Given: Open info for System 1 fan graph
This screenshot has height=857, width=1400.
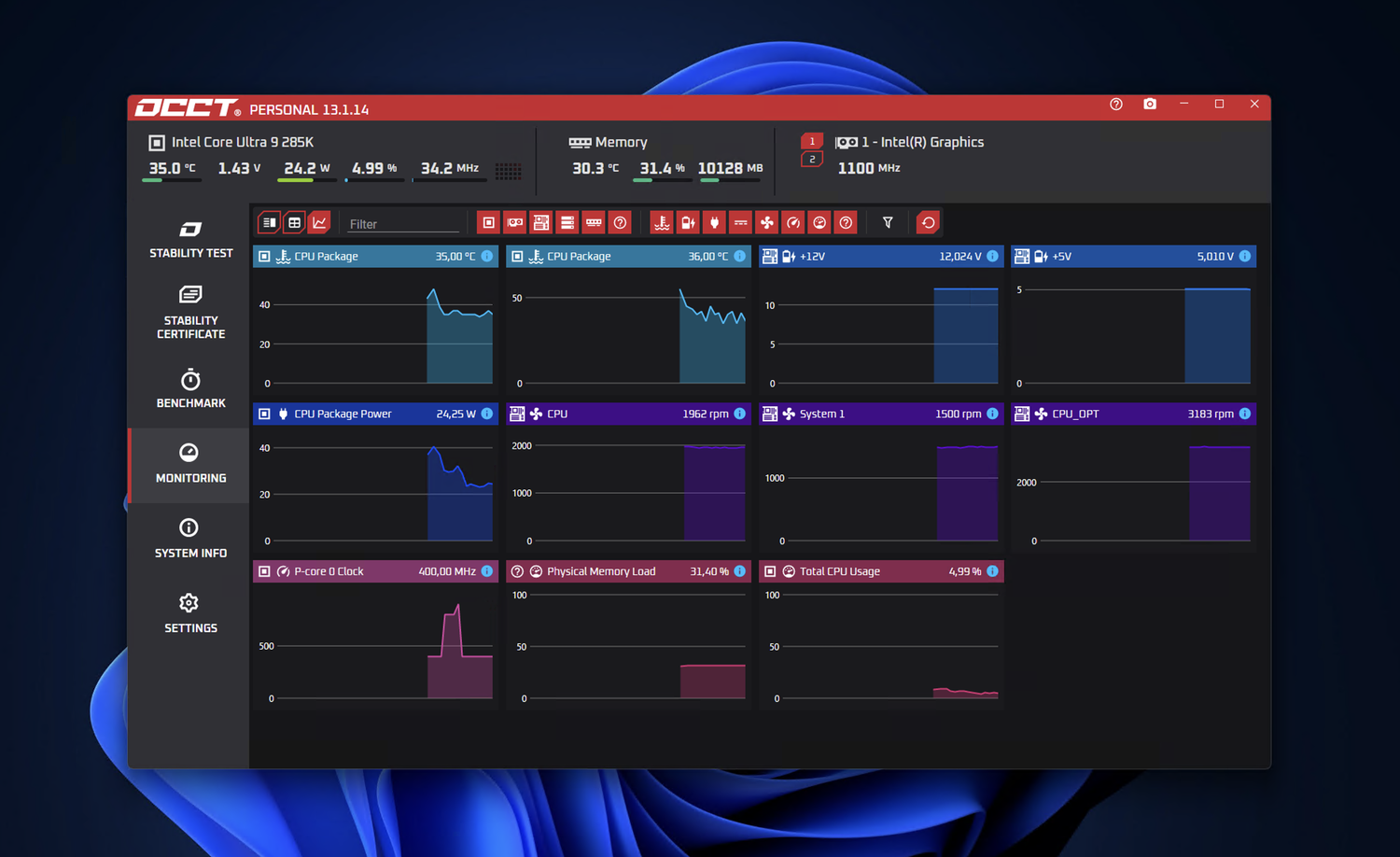Looking at the screenshot, I should click(x=992, y=414).
